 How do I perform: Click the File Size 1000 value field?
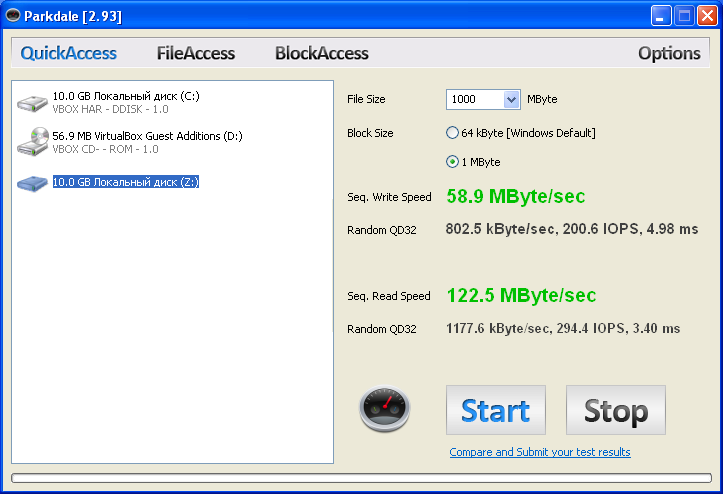[x=475, y=99]
